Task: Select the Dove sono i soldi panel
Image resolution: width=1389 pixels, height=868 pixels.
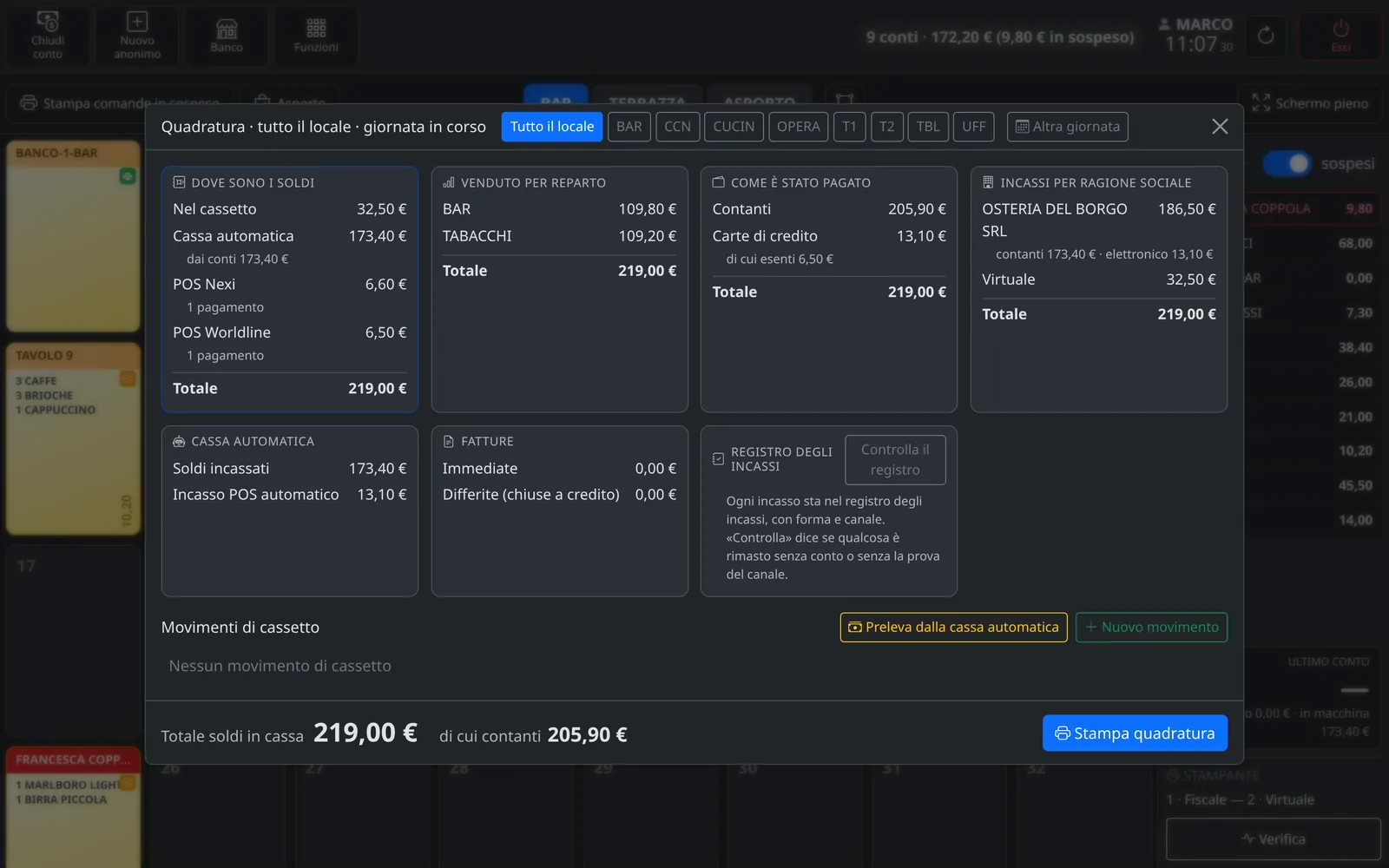Action: [290, 289]
